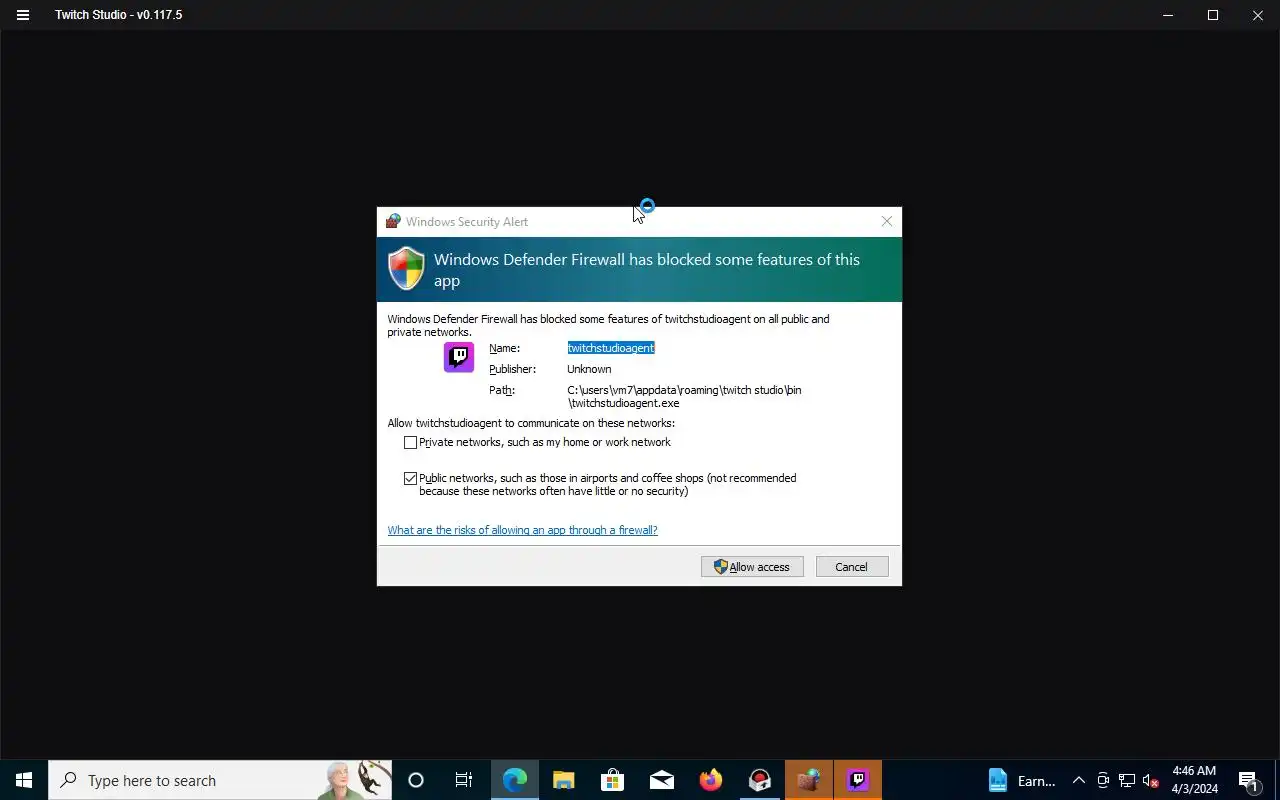Close the Windows Security Alert dialog
This screenshot has height=800, width=1280.
[886, 221]
